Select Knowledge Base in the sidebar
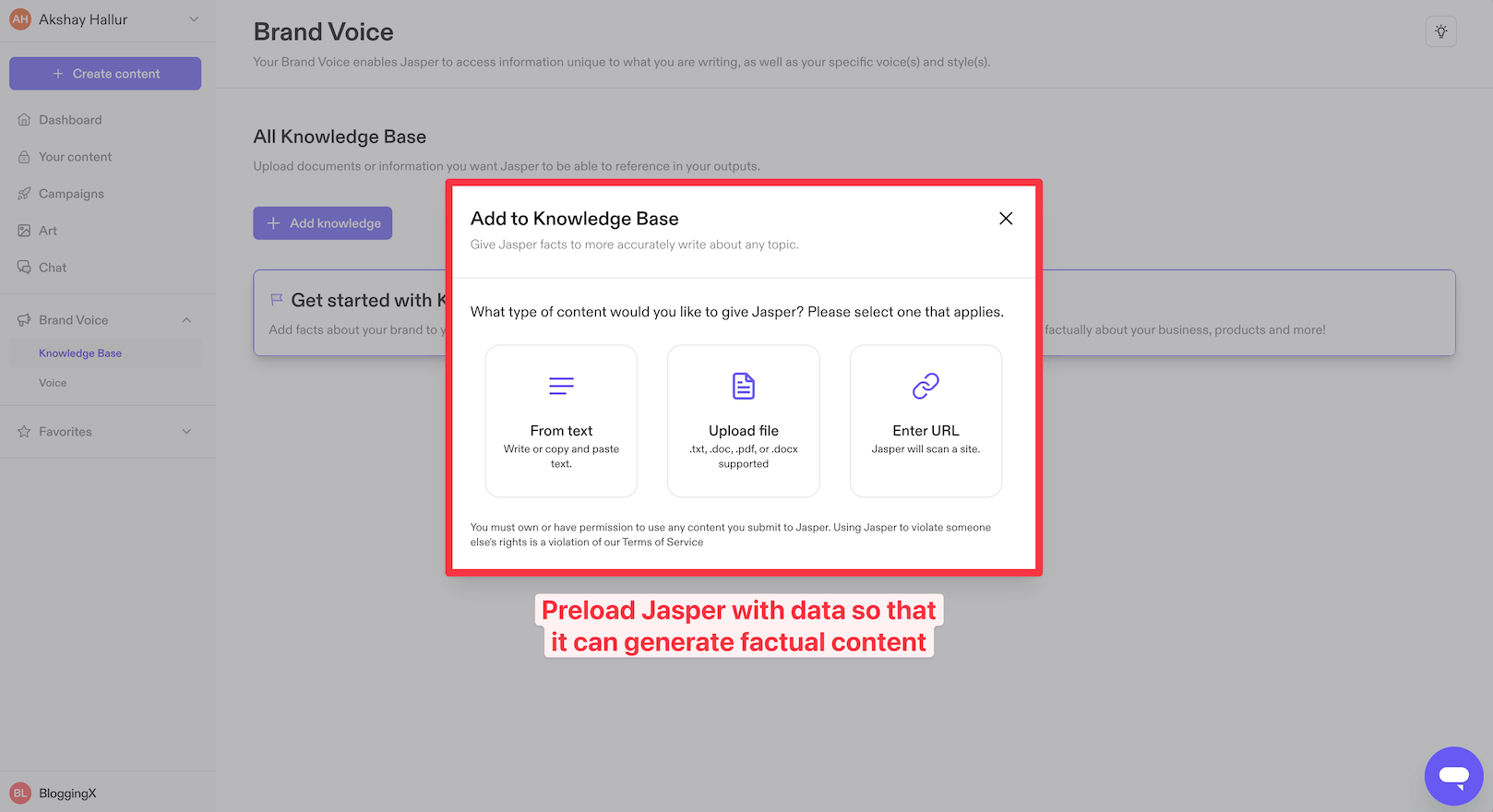The image size is (1493, 812). pyautogui.click(x=80, y=353)
